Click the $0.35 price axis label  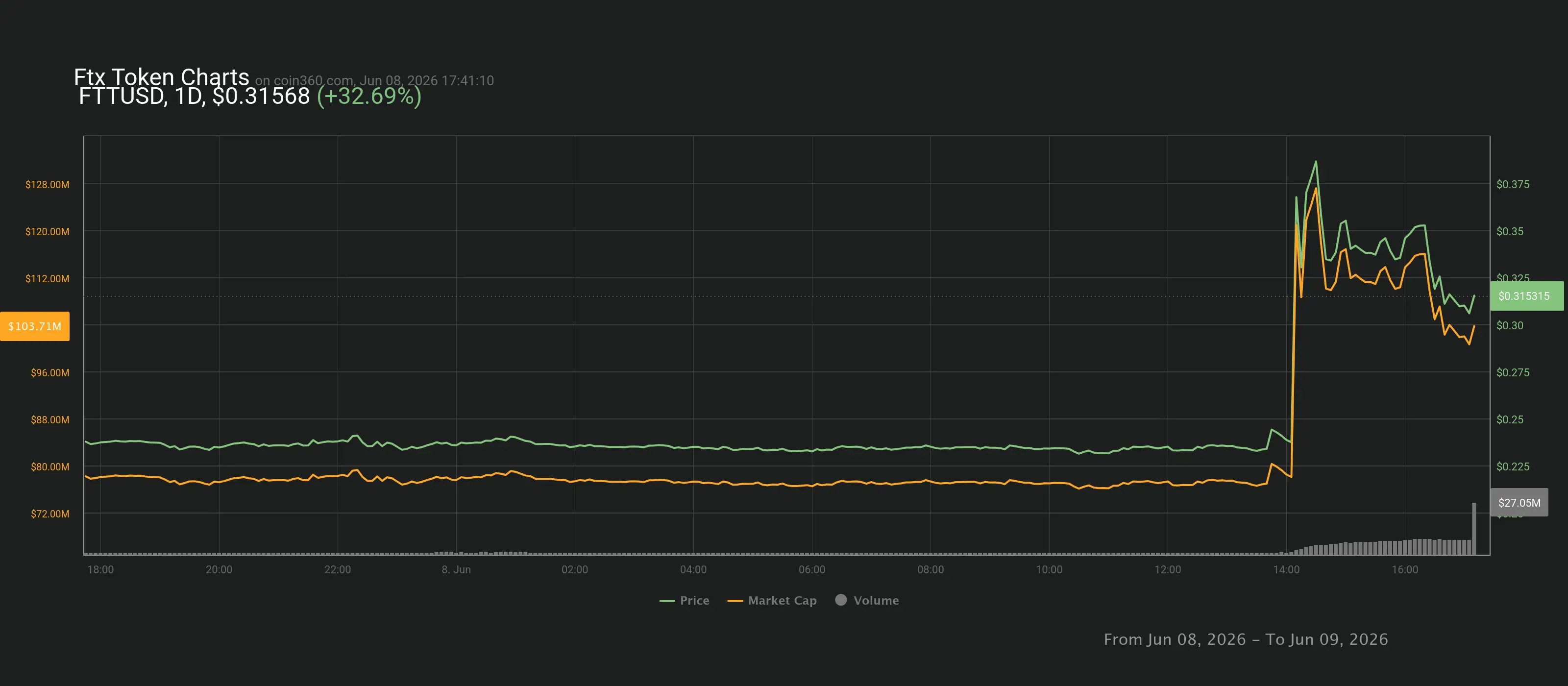tap(1510, 231)
